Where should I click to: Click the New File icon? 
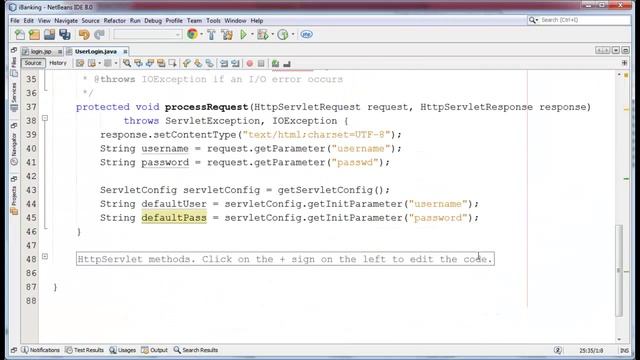(x=19, y=35)
